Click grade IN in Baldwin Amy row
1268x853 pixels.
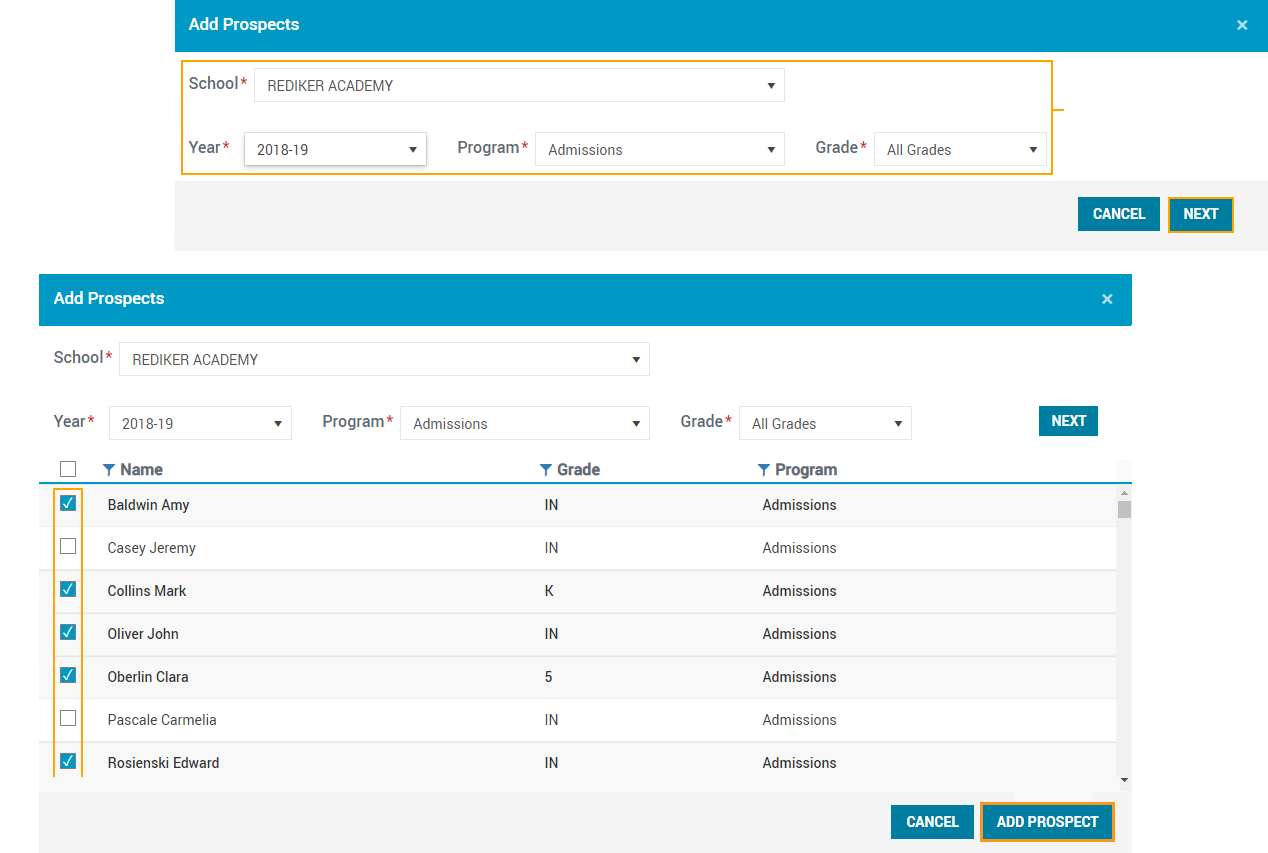pos(551,505)
